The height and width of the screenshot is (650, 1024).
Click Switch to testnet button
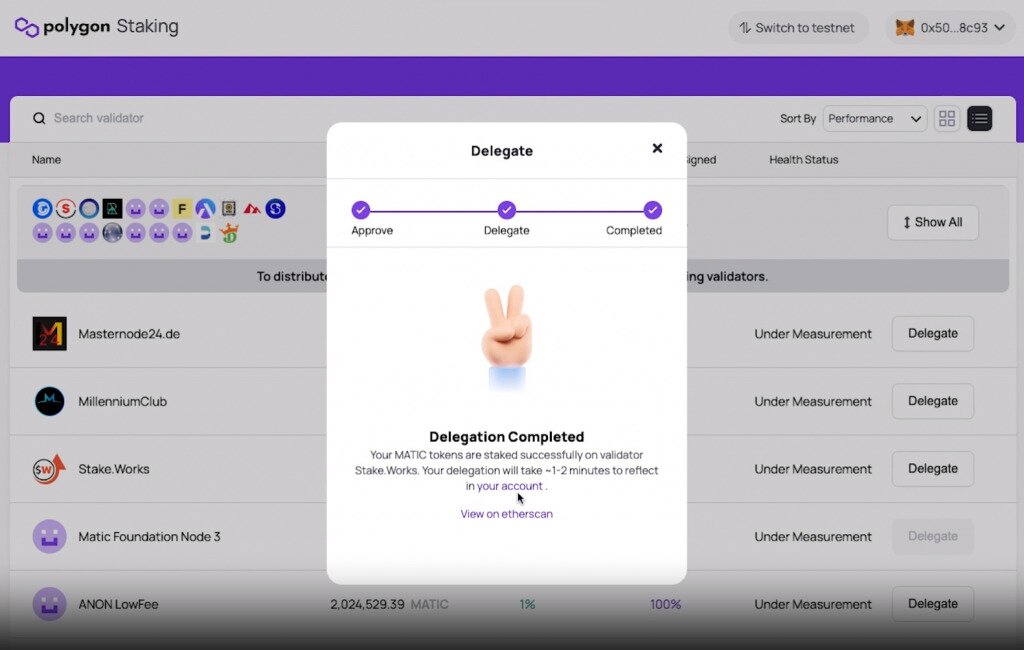tap(797, 28)
